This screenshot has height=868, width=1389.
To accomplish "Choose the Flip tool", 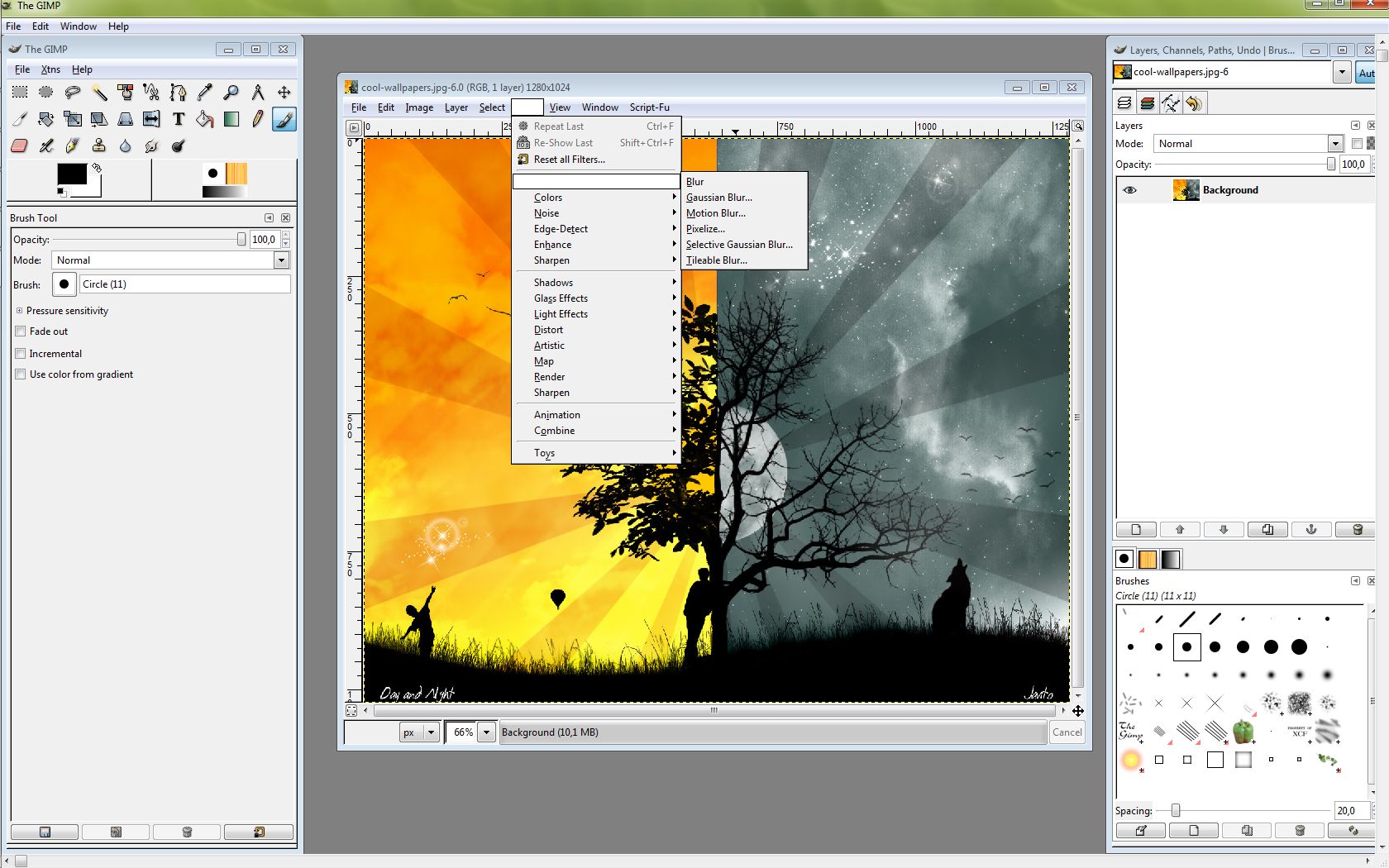I will [x=152, y=119].
